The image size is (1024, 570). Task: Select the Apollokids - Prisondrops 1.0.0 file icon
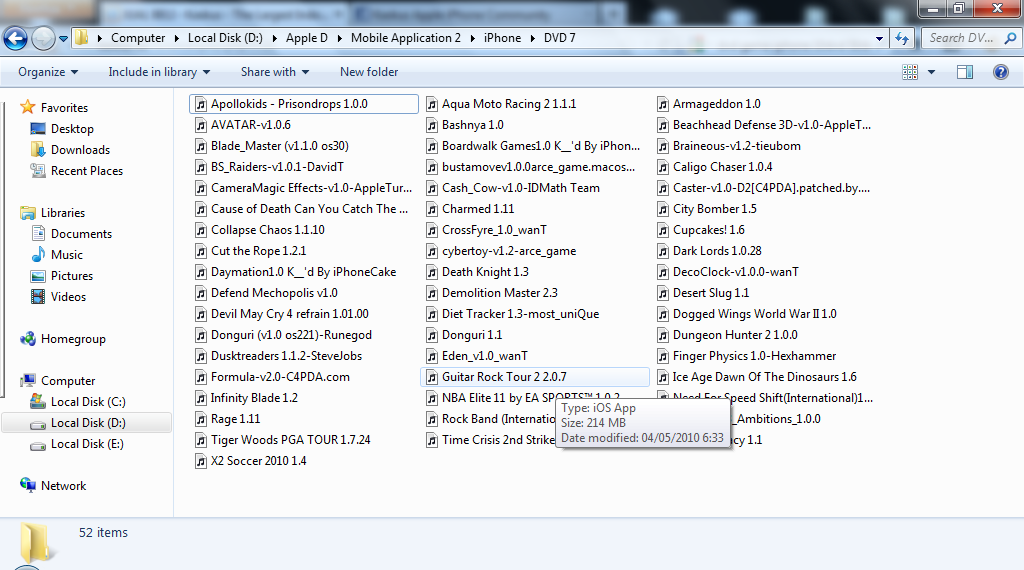tap(201, 104)
